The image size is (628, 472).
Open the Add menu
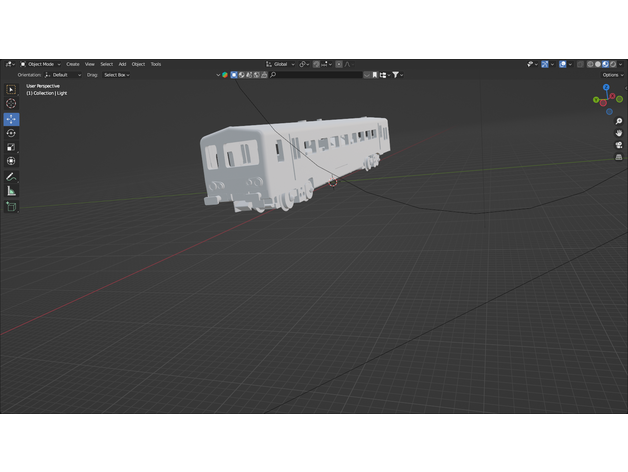click(x=122, y=64)
